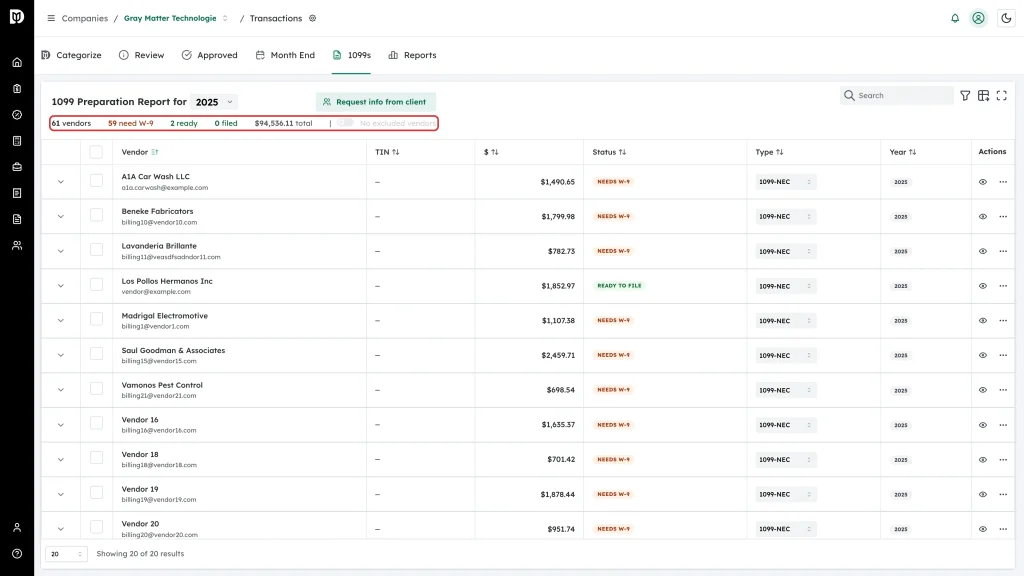Image resolution: width=1024 pixels, height=576 pixels.
Task: Click the sidebar account person icon at bottom
Action: [17, 527]
